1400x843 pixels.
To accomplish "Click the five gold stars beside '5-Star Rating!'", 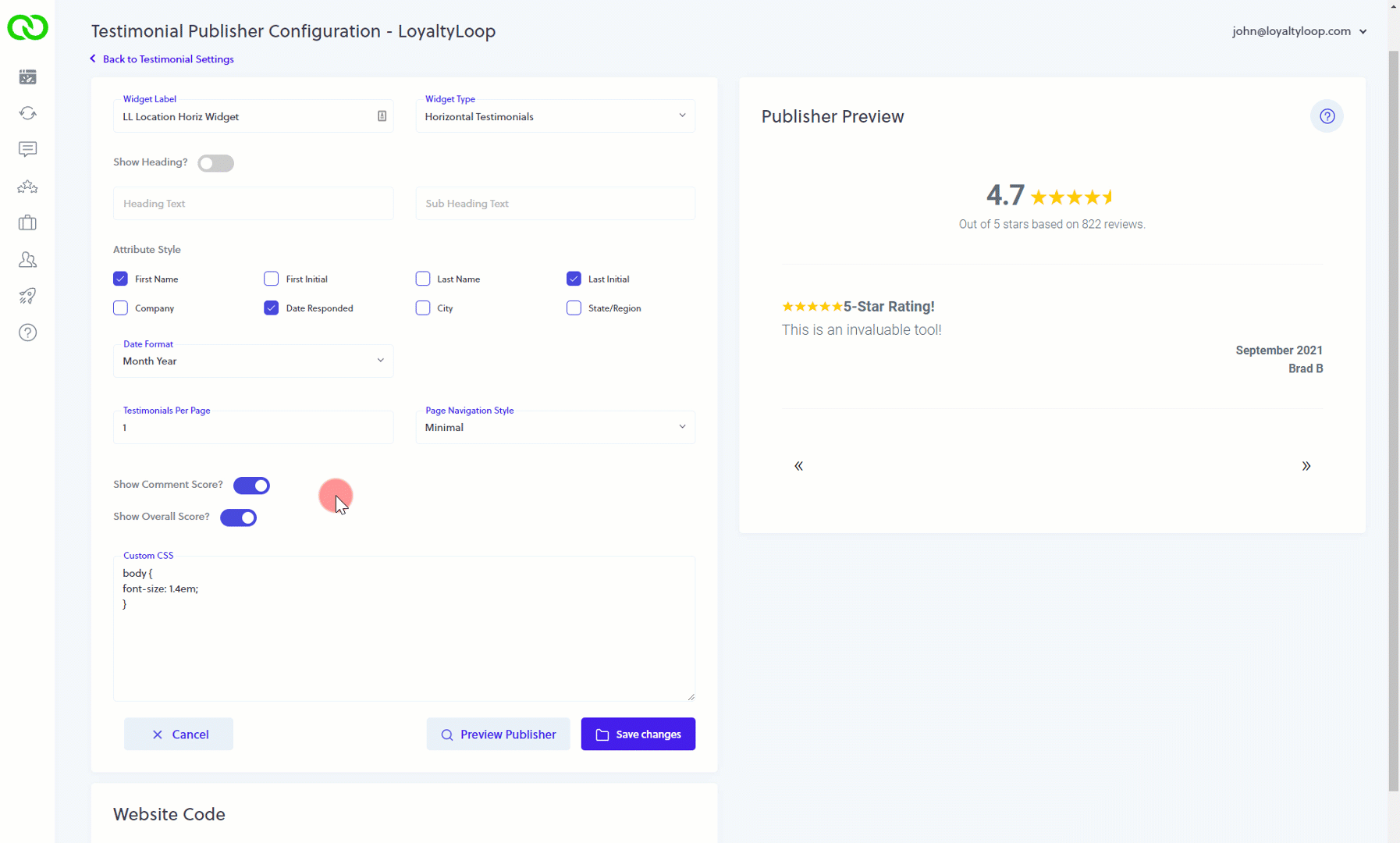I will click(812, 307).
